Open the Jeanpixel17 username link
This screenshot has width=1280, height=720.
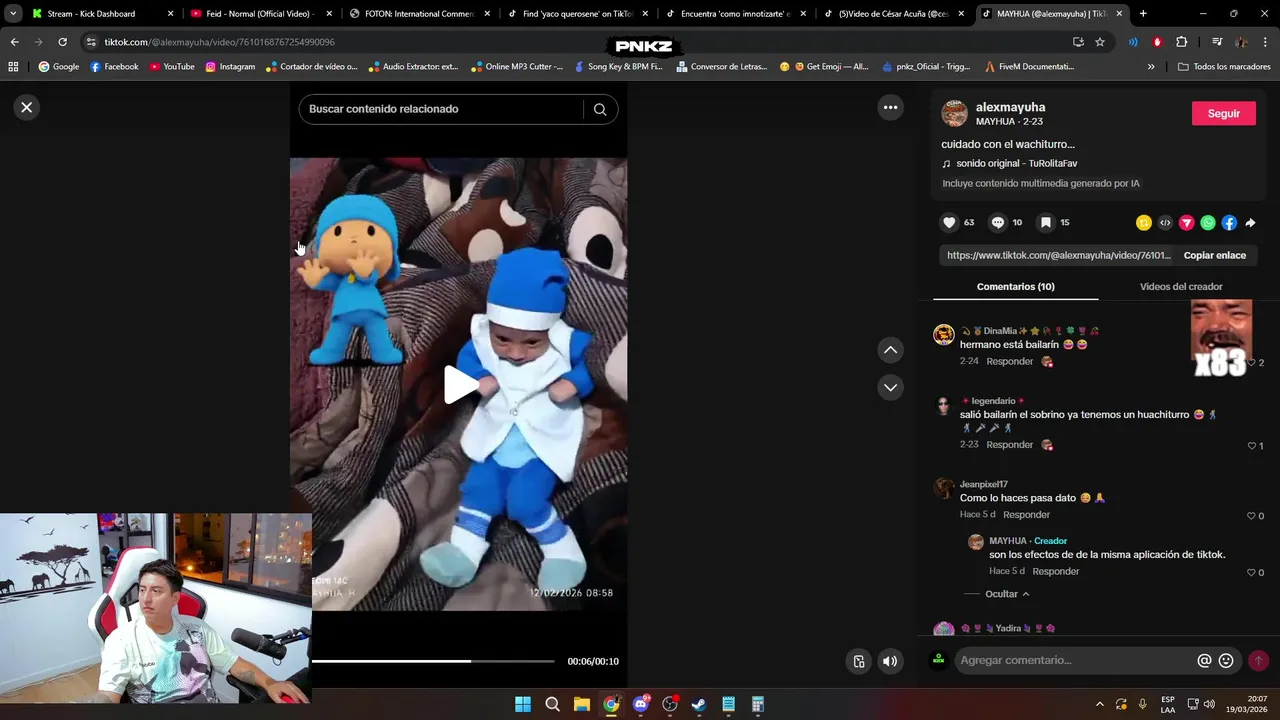click(x=983, y=484)
